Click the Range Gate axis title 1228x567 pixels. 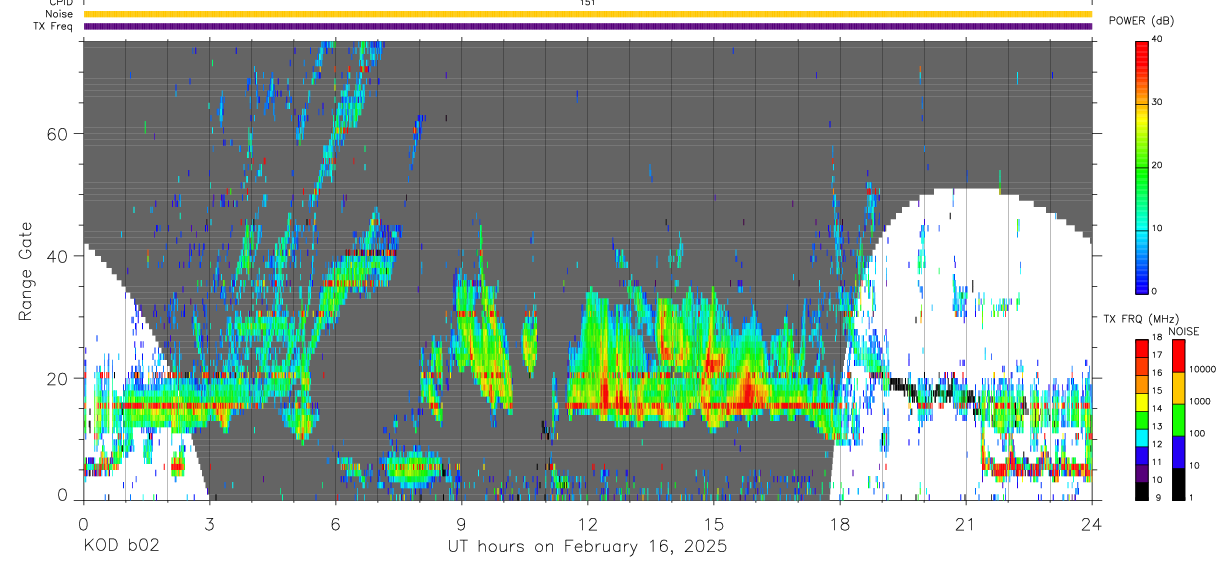(26, 270)
